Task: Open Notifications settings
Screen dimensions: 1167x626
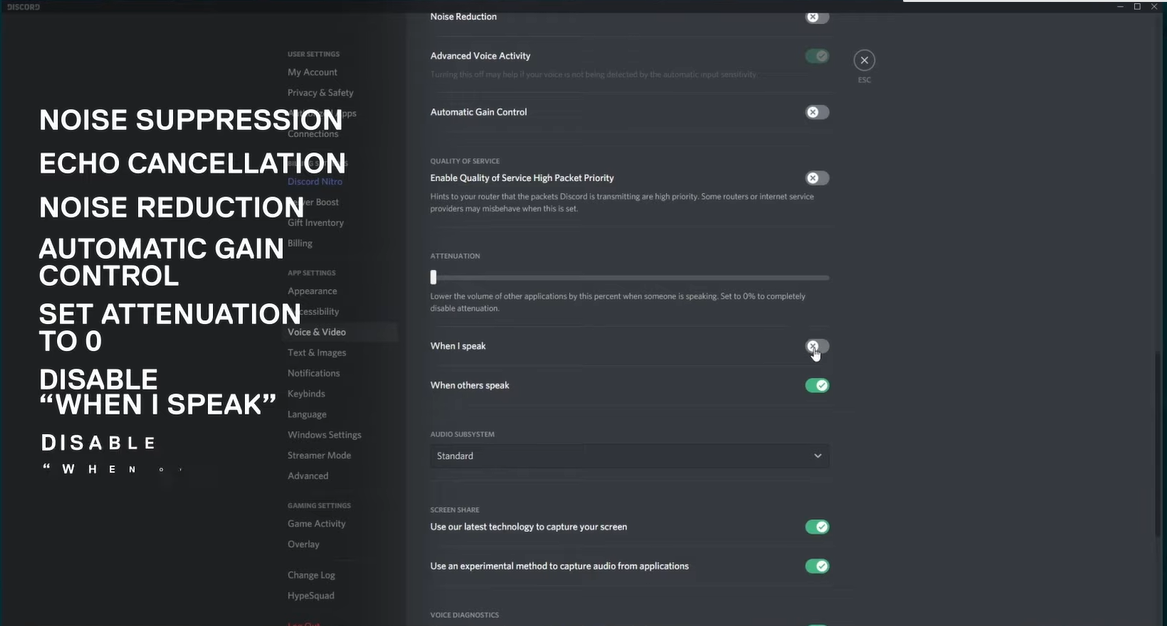Action: 314,373
